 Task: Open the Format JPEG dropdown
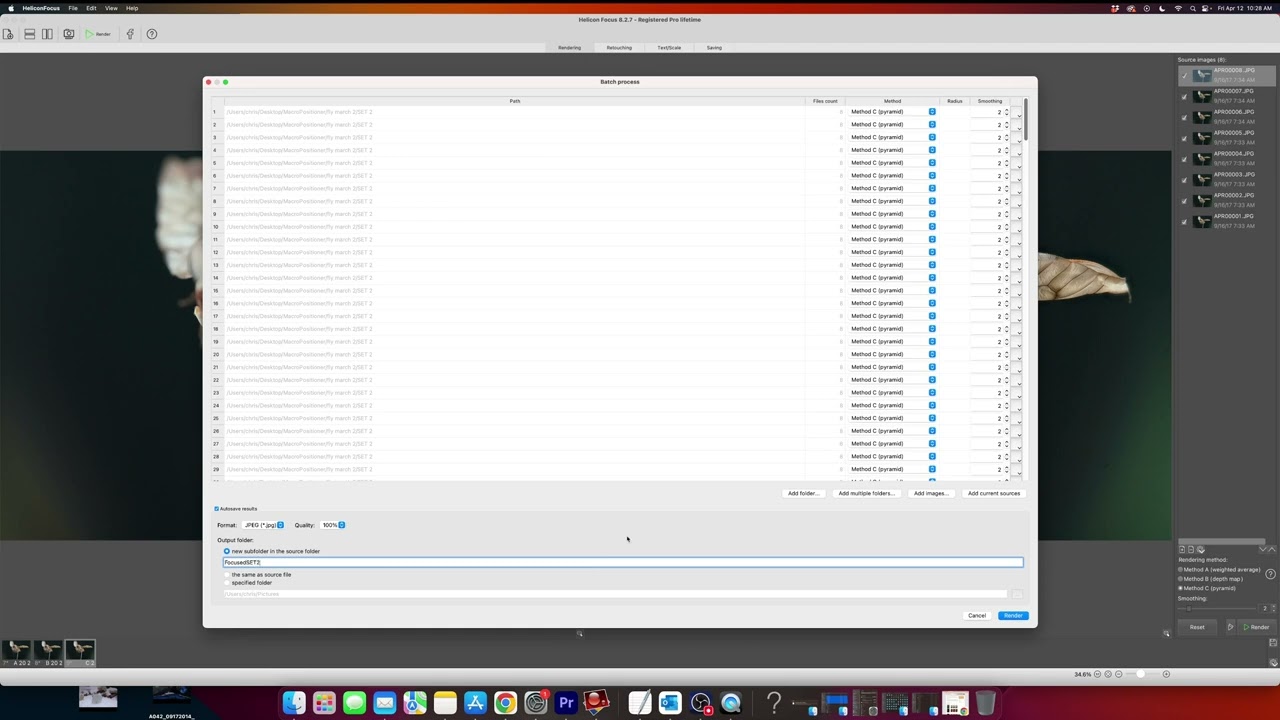pos(264,525)
